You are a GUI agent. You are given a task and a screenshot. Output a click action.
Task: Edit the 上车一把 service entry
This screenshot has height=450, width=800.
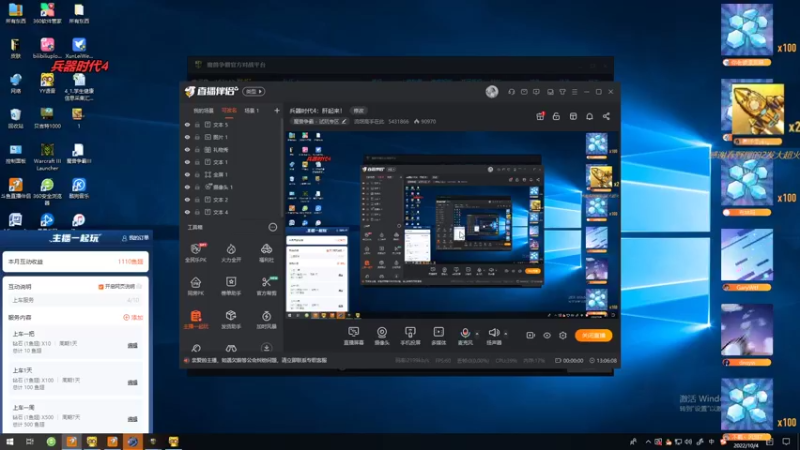click(133, 345)
